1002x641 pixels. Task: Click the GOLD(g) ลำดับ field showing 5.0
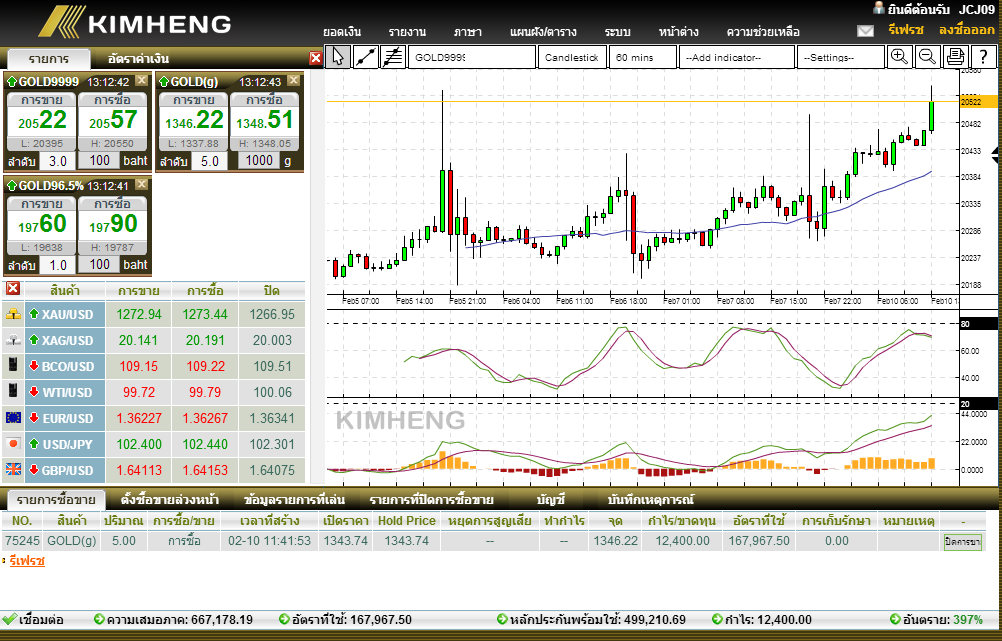[x=210, y=161]
